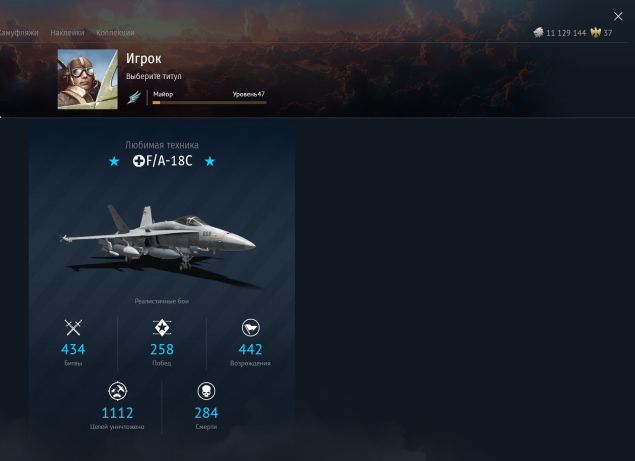
Task: Click the Реалистичные бои mode label
Action: (162, 301)
